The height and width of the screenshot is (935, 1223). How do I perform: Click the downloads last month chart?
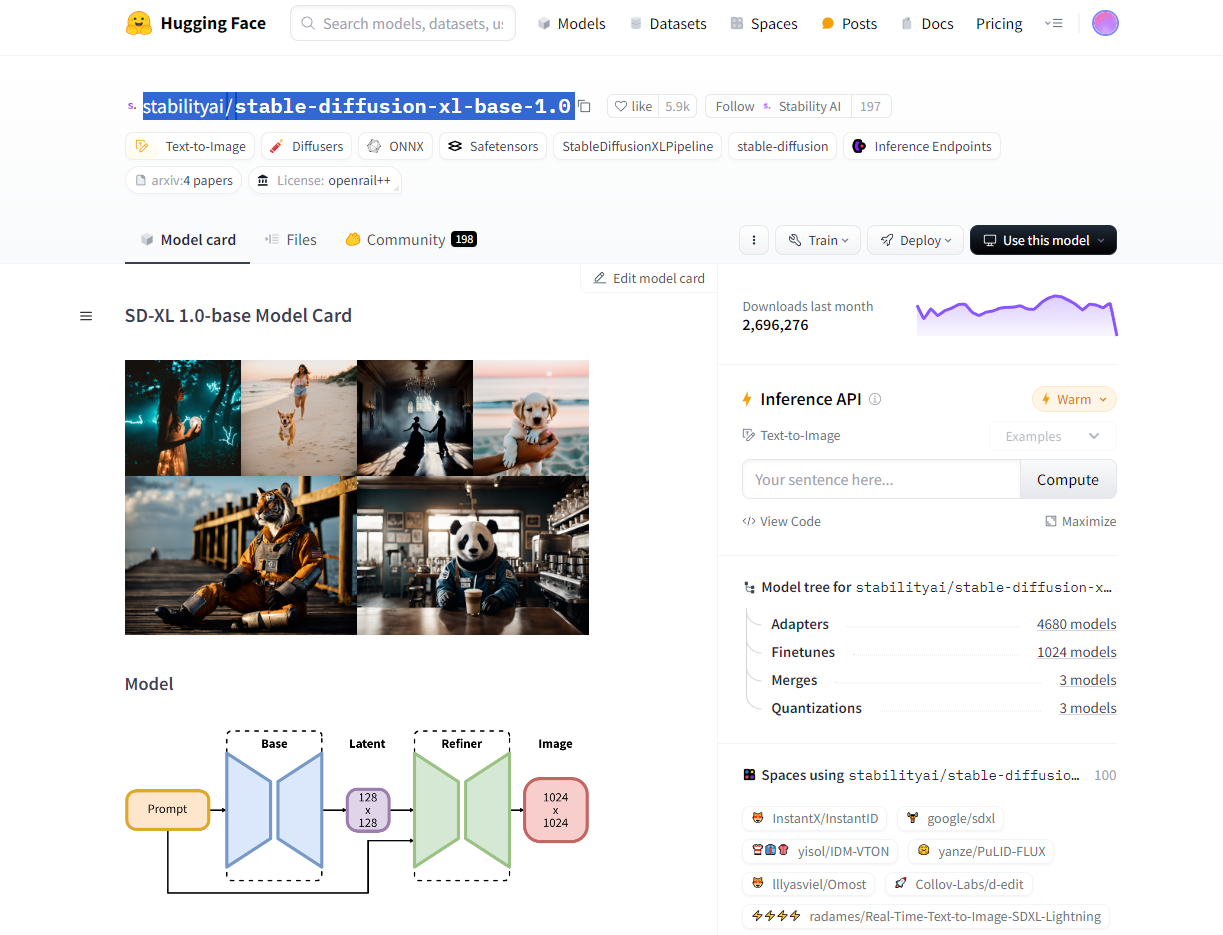1016,315
